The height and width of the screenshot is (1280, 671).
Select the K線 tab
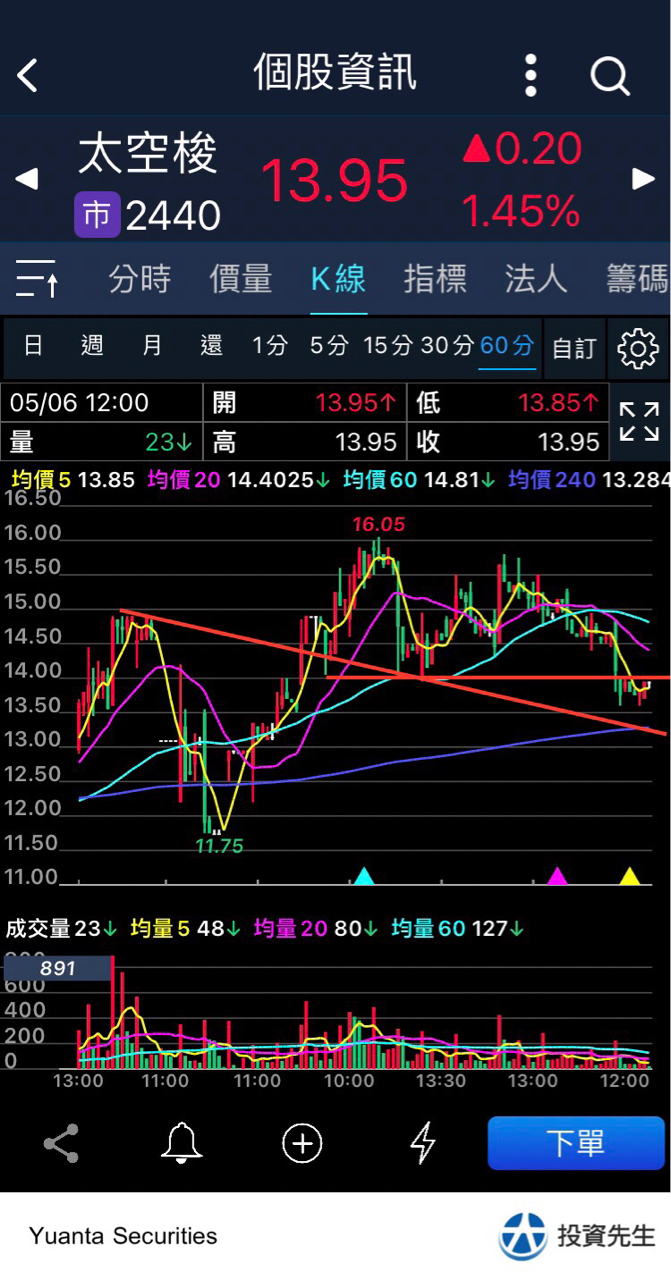[338, 279]
